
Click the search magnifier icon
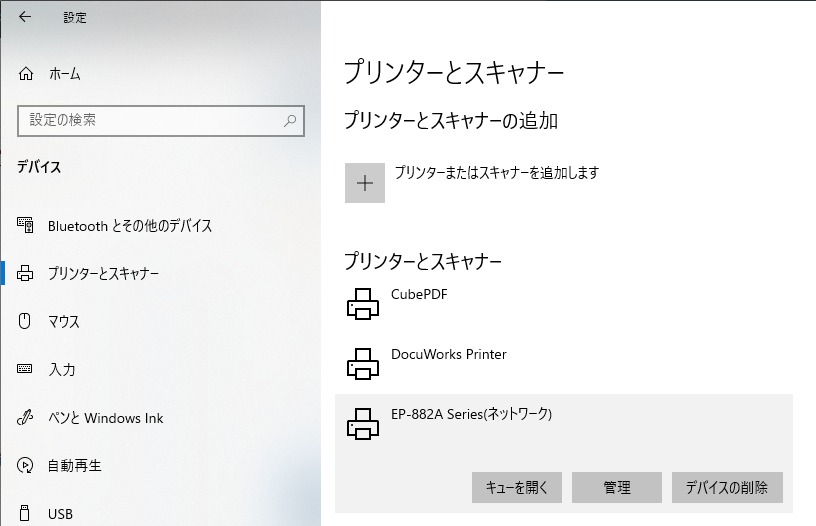click(x=290, y=121)
